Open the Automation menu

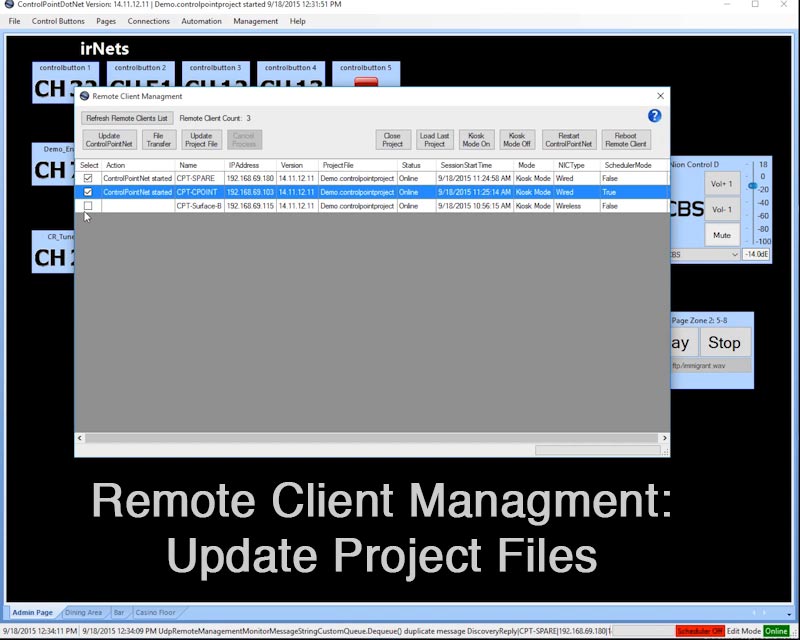click(201, 21)
